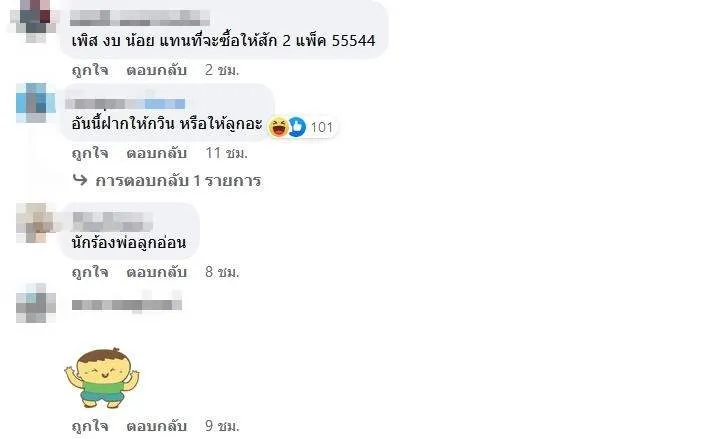Open the blue blurred avatar of the second commenter
The image size is (712, 439).
pos(35,103)
